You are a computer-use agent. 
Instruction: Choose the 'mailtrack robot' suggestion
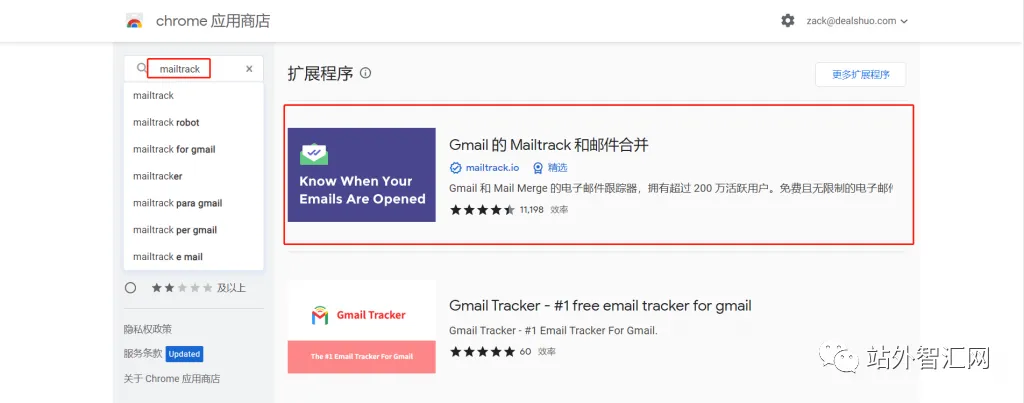coord(194,122)
